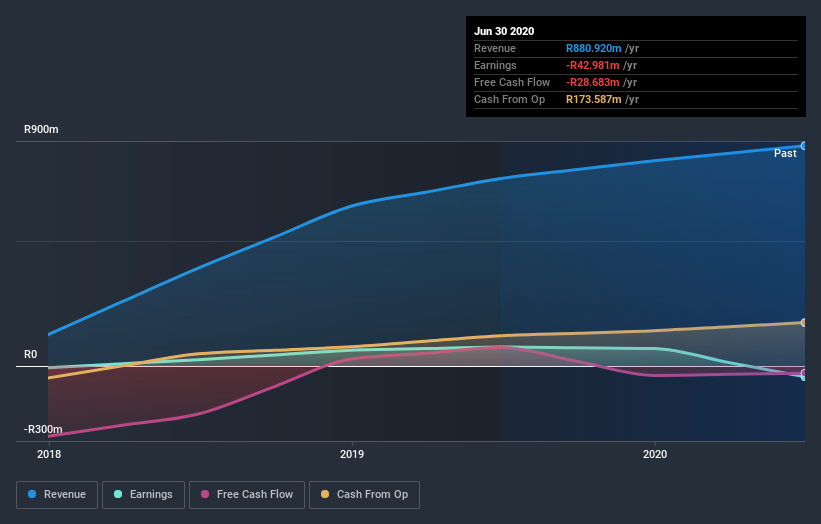Click the Revenue row label in tooltip
The image size is (821, 524).
[x=495, y=48]
